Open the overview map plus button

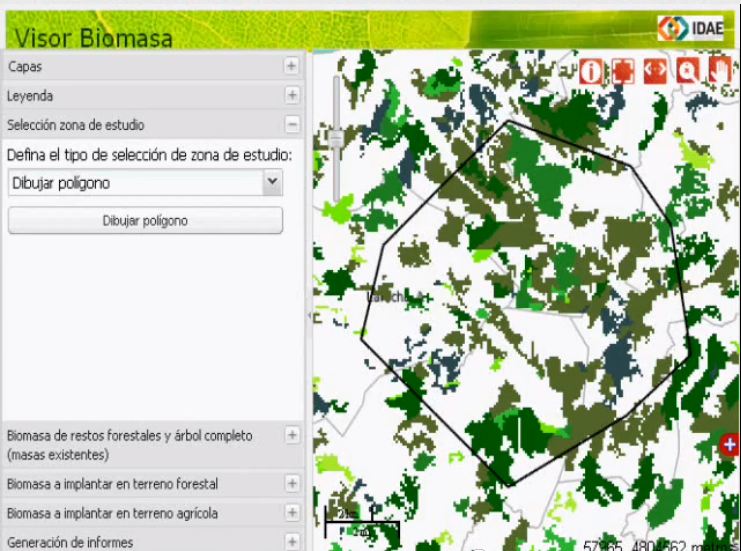tap(731, 443)
